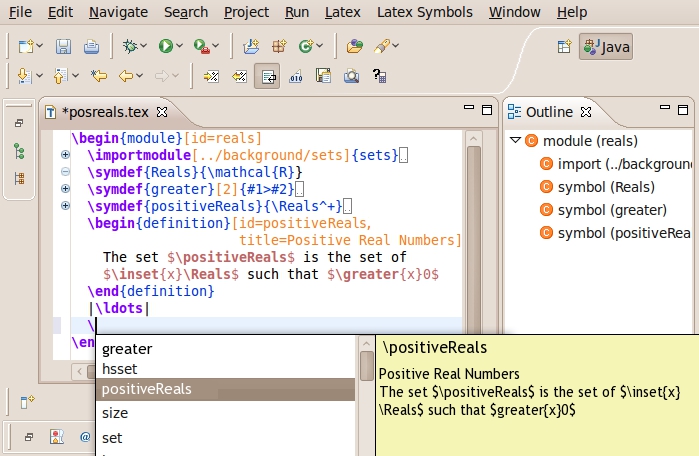Open the New file dropdown arrow

[x=40, y=46]
